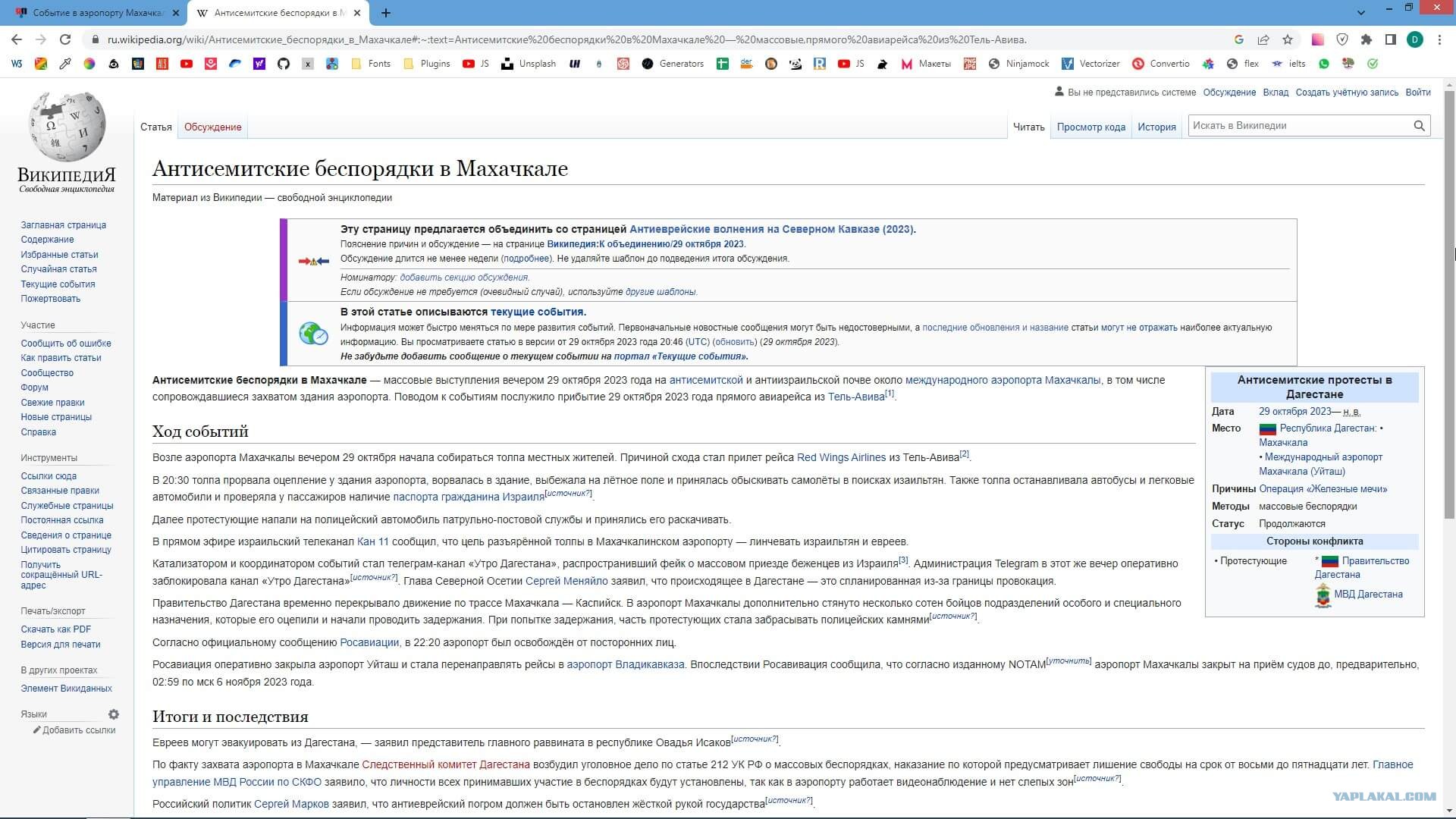Open the Chrome extensions puzzle icon

(1367, 39)
